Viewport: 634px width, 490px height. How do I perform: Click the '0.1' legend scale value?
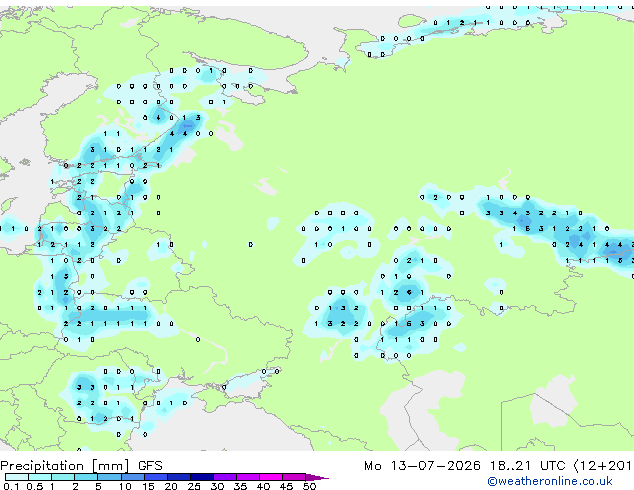click(x=11, y=486)
